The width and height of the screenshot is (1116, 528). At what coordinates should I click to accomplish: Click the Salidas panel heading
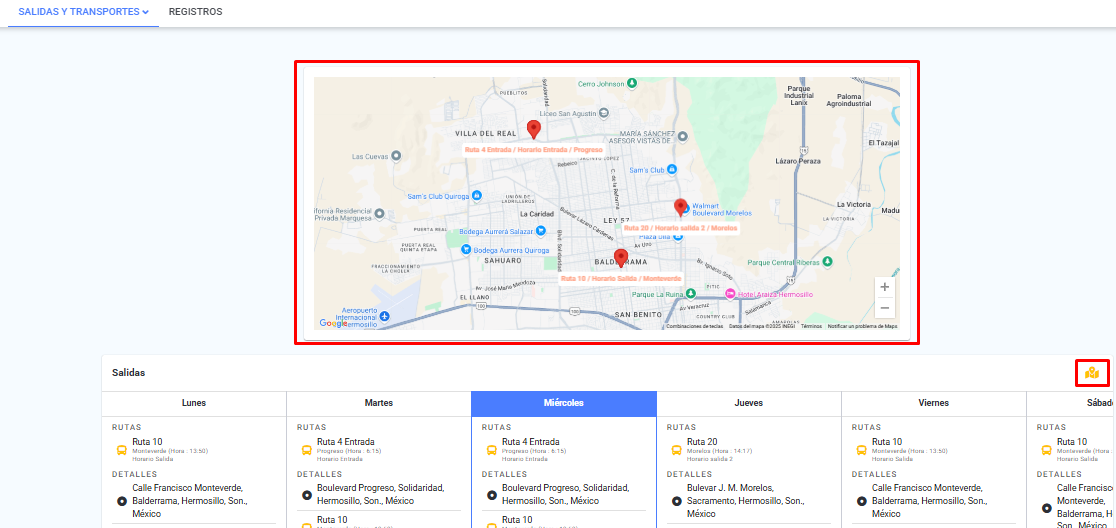129,373
